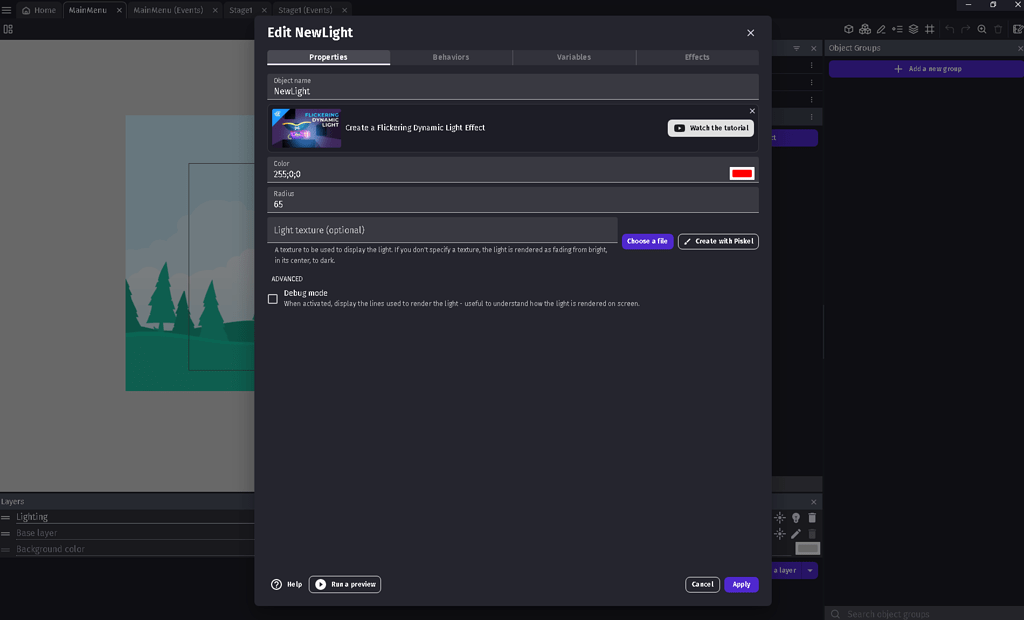Viewport: 1024px width, 620px height.
Task: Go to the Stage1 (Events) tab
Action: pos(304,9)
